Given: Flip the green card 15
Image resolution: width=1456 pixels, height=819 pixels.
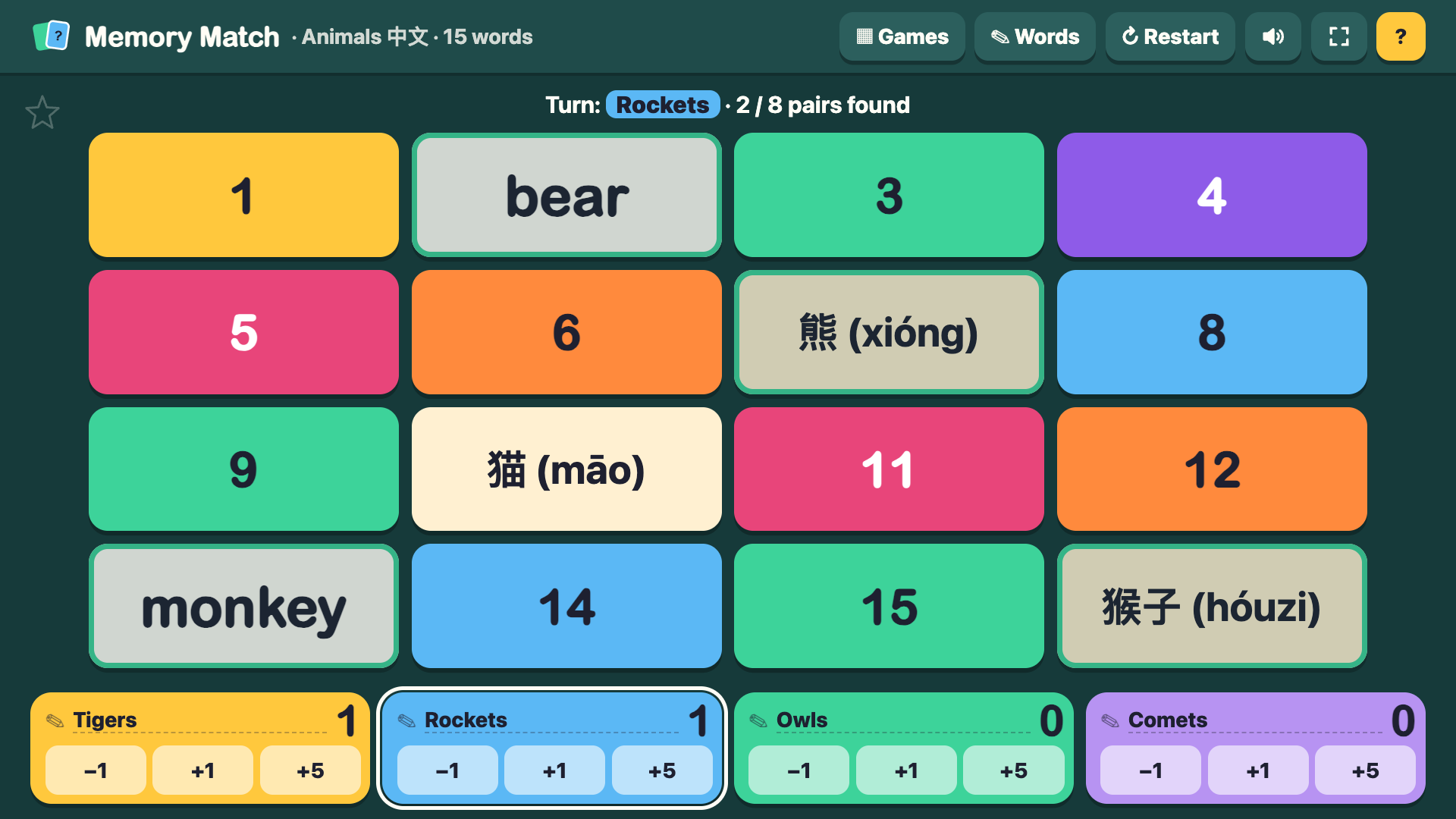Looking at the screenshot, I should [889, 607].
